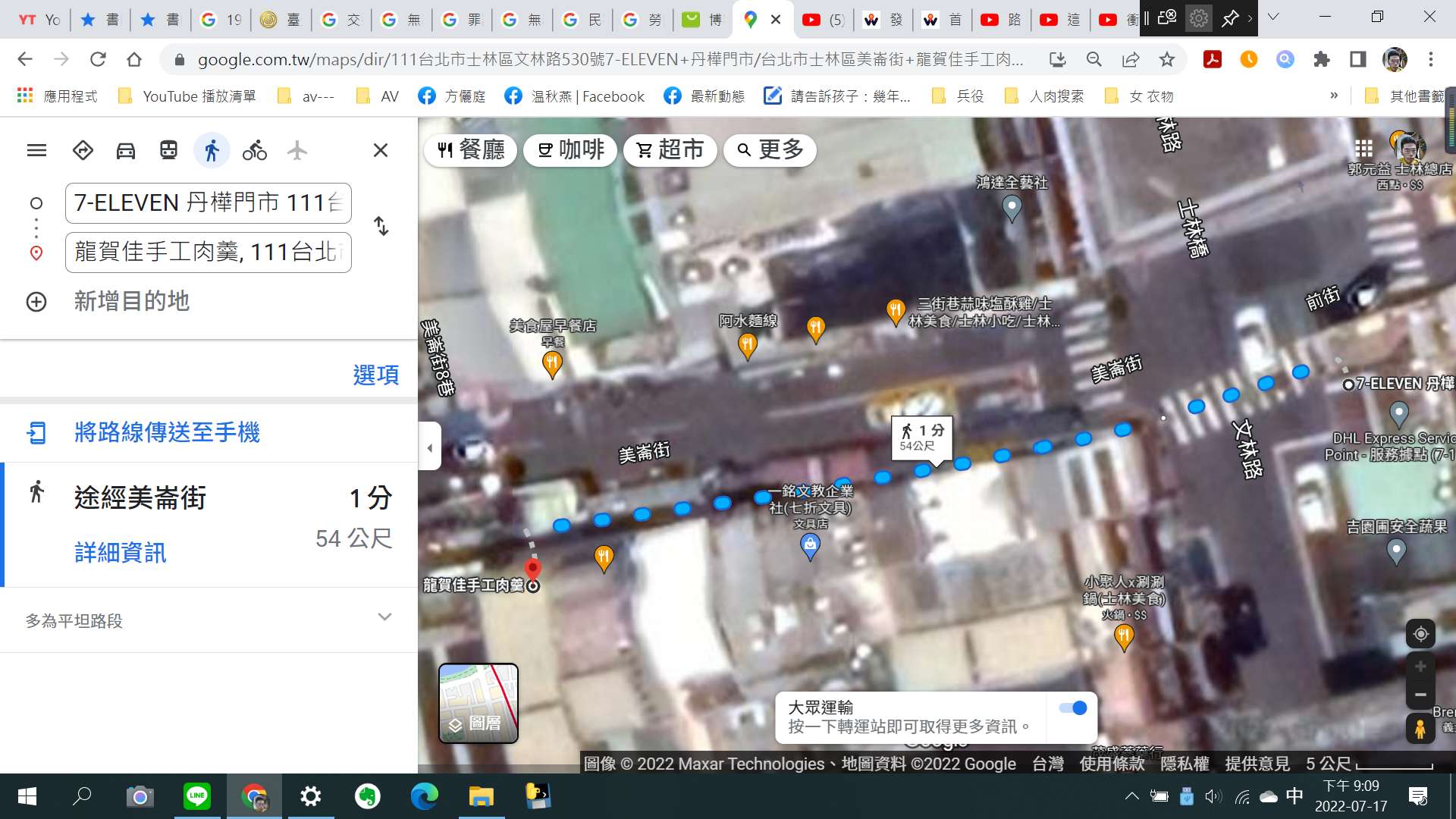Click the 一銘文教企業社 shop pin
Image resolution: width=1456 pixels, height=819 pixels.
point(810,546)
